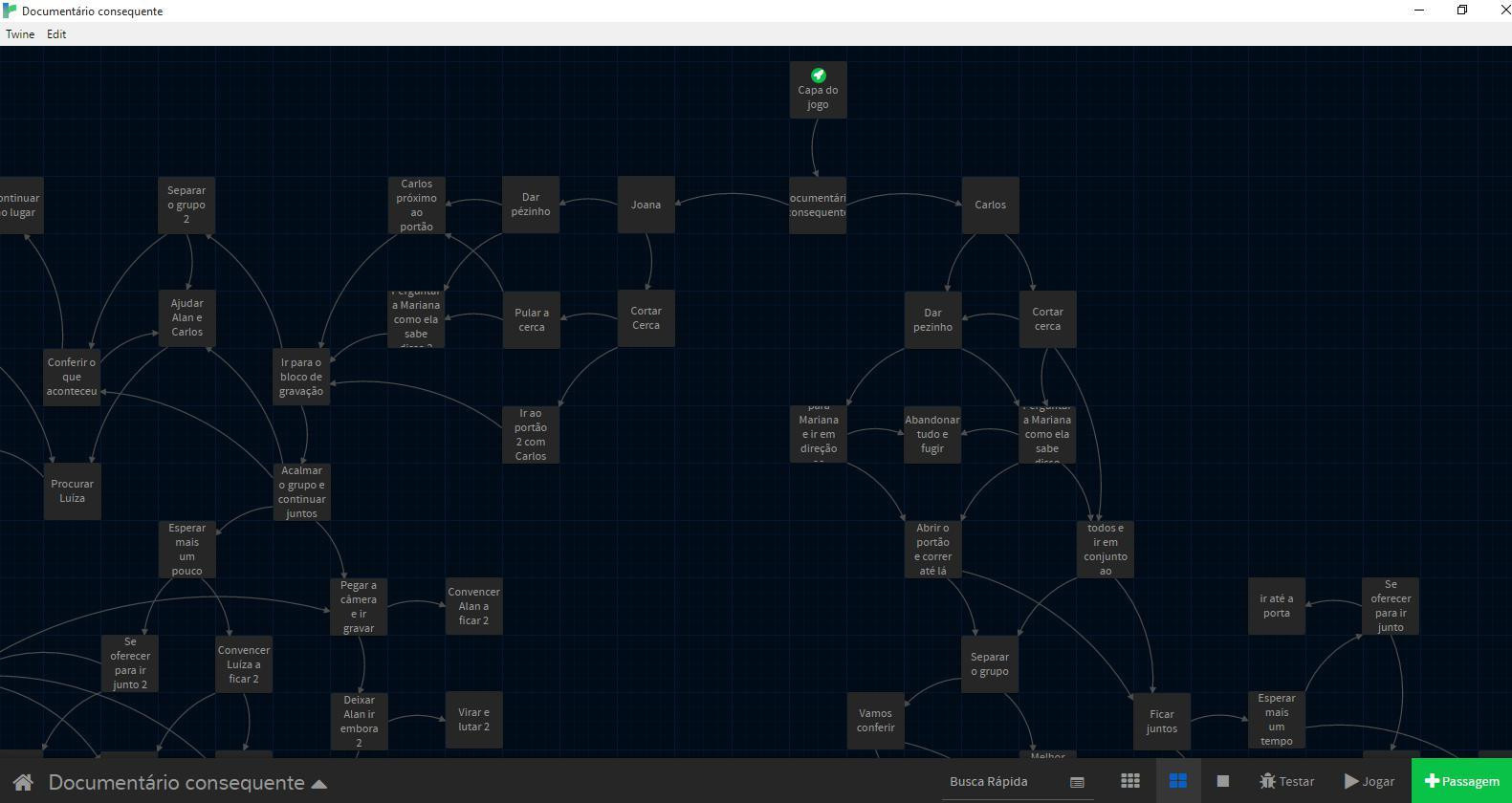
Task: Open the find and replace dialog icon
Action: click(1077, 782)
